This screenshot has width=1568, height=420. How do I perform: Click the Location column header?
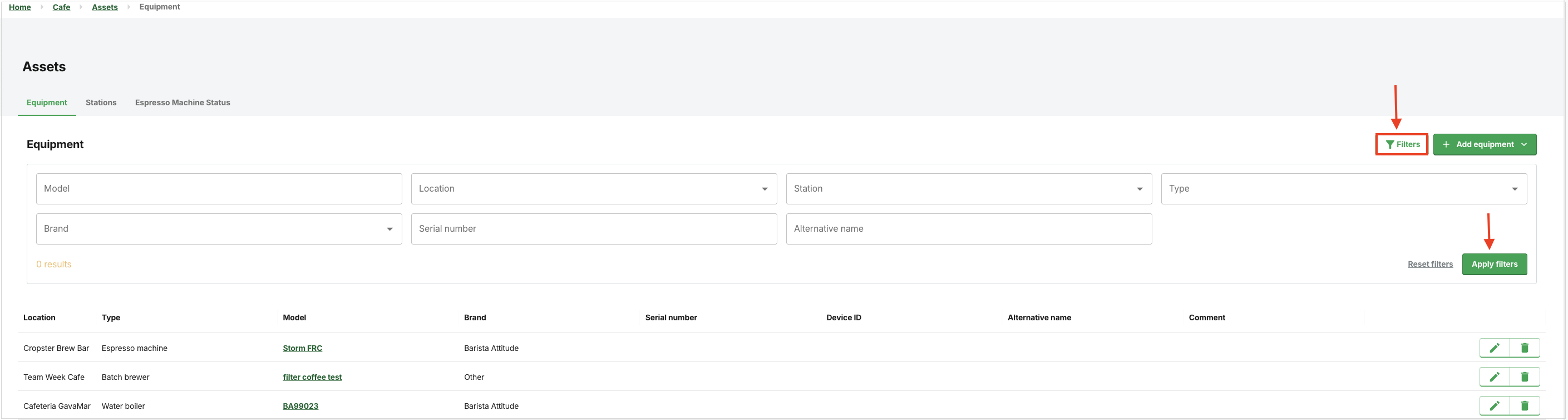pyautogui.click(x=39, y=318)
